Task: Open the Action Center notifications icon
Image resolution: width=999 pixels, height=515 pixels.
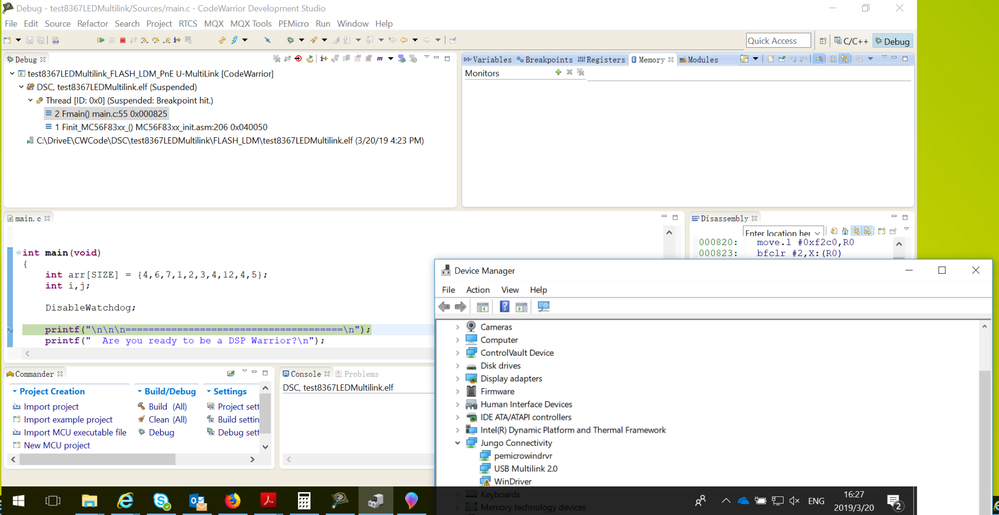Action: pyautogui.click(x=894, y=501)
